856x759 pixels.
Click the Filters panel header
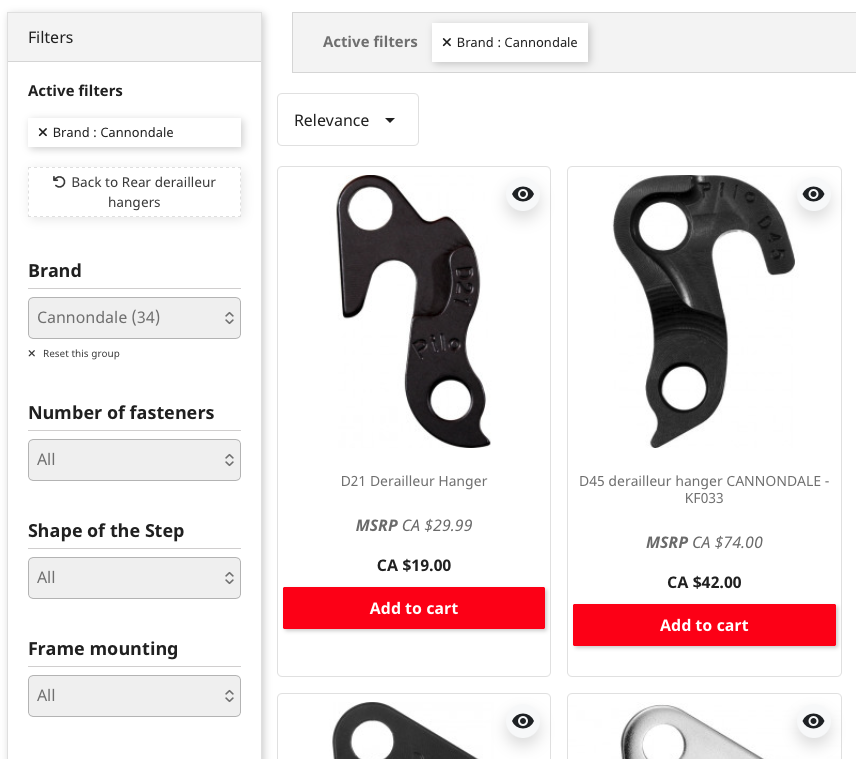(134, 38)
